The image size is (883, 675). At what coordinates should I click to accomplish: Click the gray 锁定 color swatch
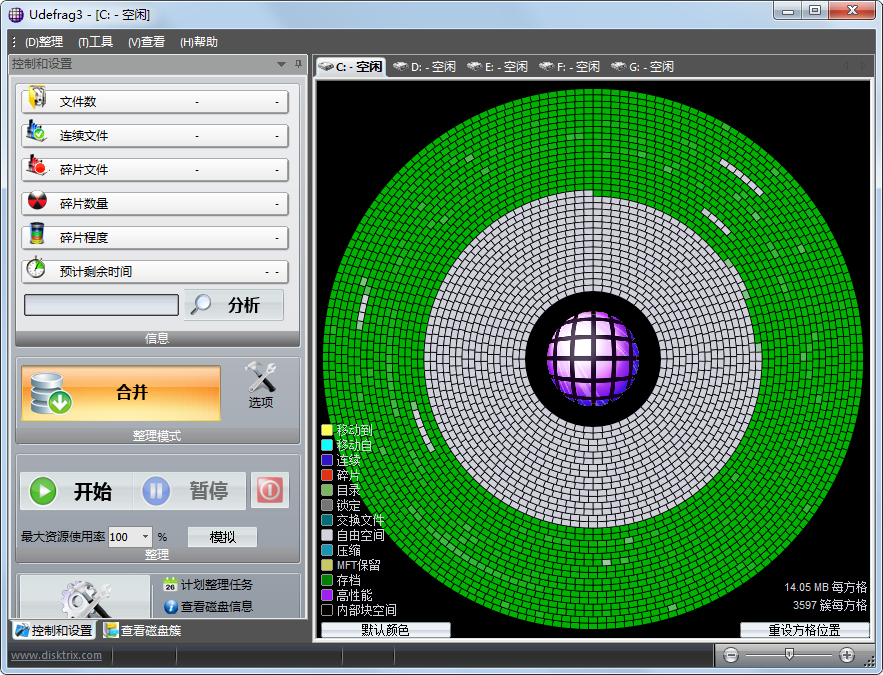tap(327, 505)
